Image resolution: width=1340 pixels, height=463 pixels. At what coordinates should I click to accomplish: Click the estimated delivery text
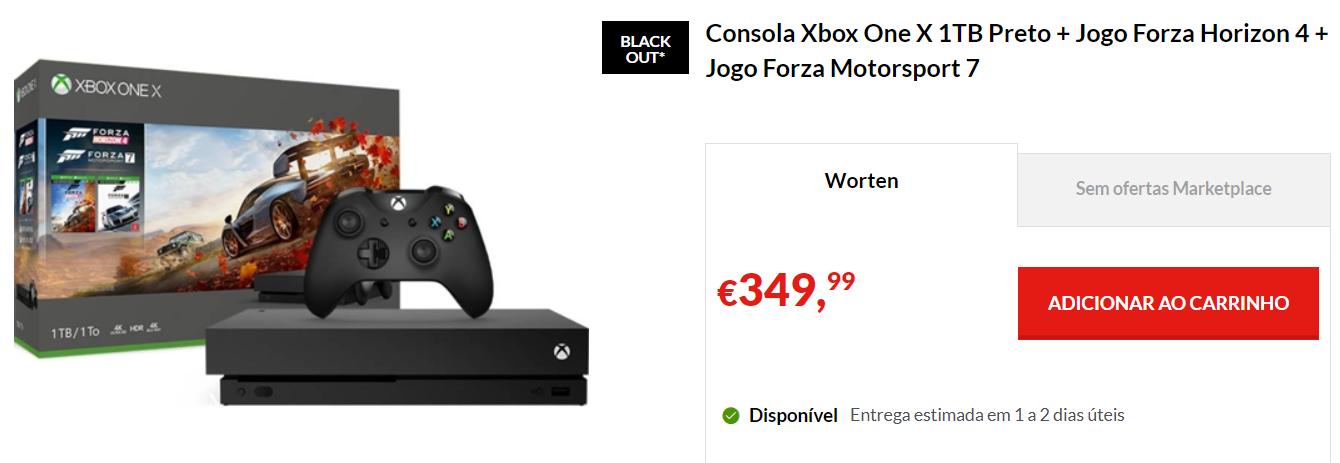point(987,415)
